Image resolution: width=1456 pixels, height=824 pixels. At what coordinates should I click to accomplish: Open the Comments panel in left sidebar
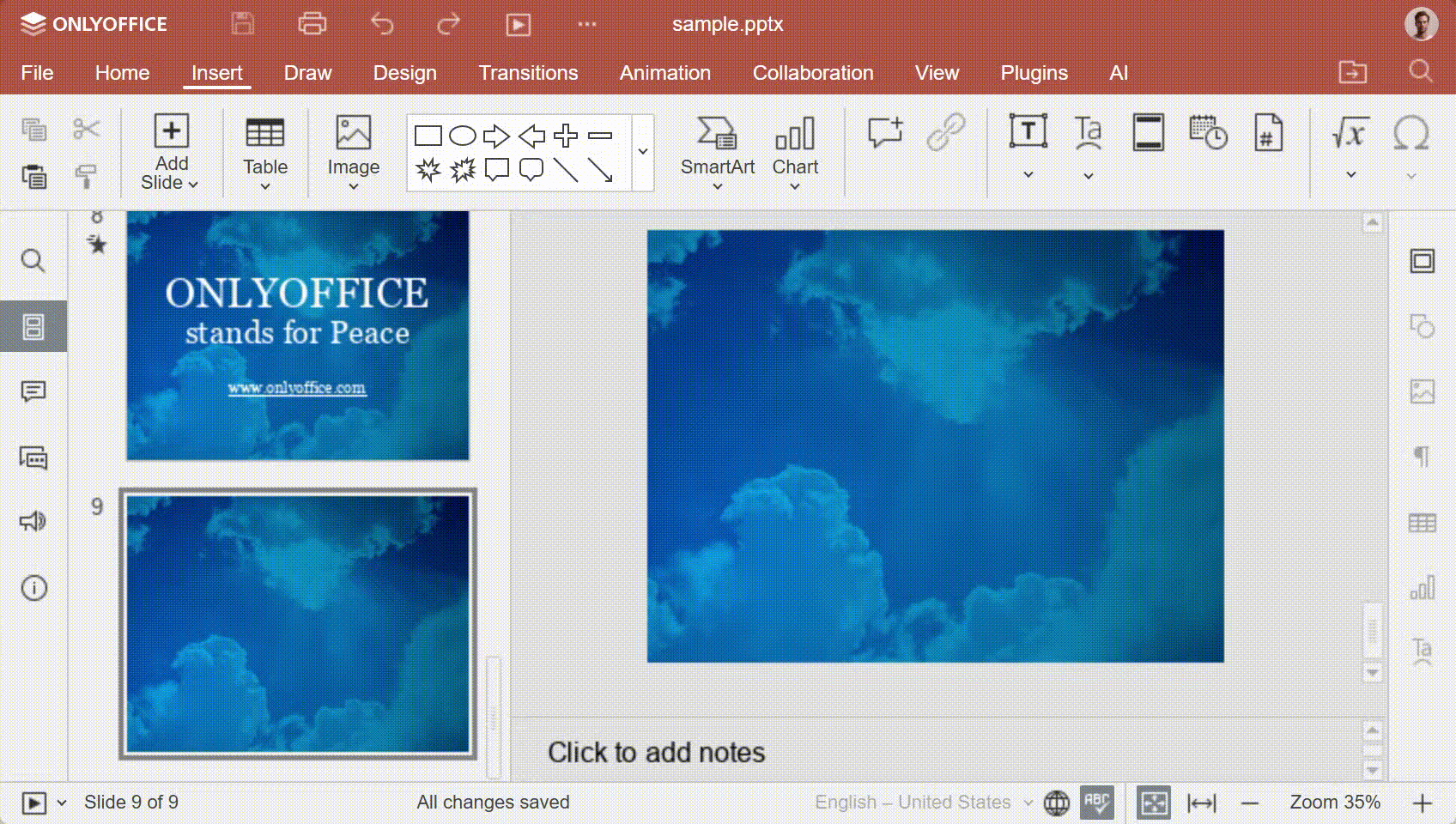[x=33, y=392]
